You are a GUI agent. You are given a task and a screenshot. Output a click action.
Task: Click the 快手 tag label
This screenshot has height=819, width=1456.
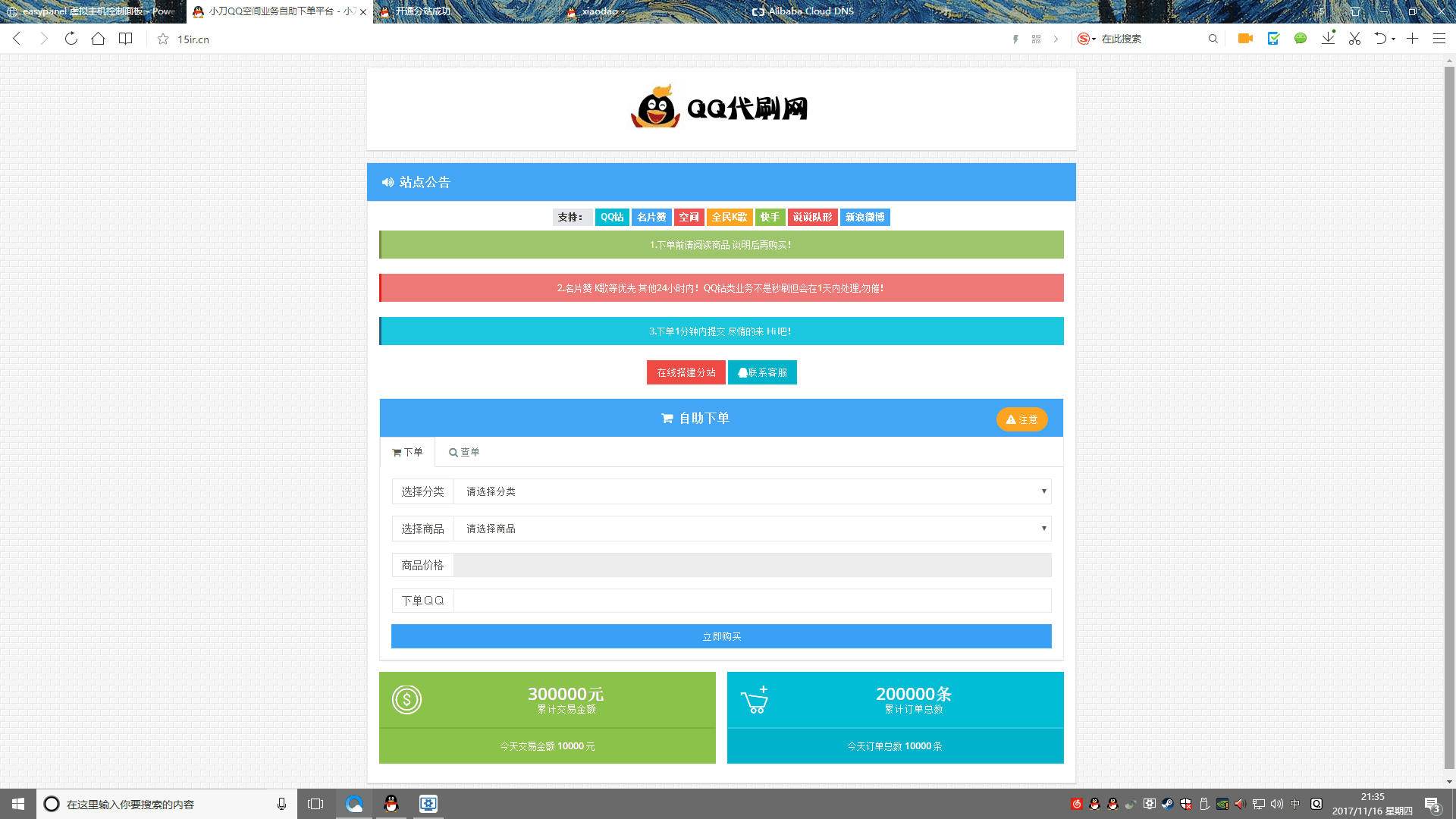click(770, 217)
